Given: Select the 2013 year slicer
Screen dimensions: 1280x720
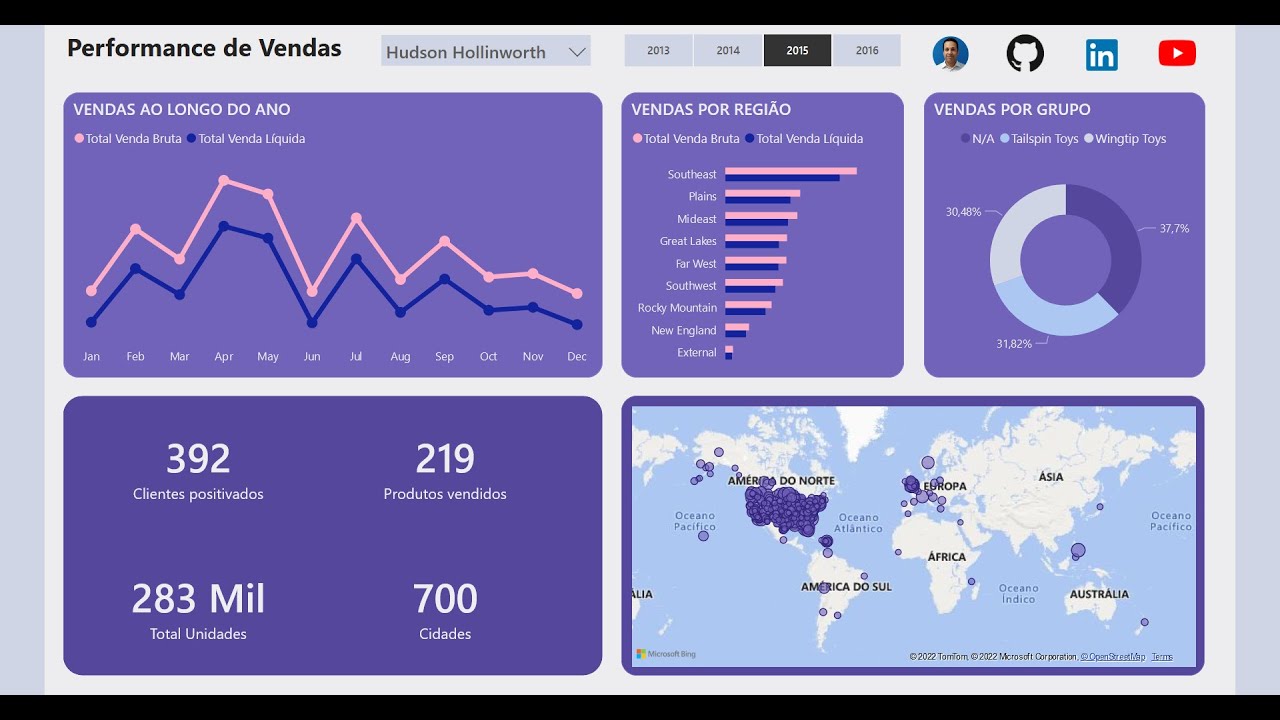Looking at the screenshot, I should coord(658,50).
